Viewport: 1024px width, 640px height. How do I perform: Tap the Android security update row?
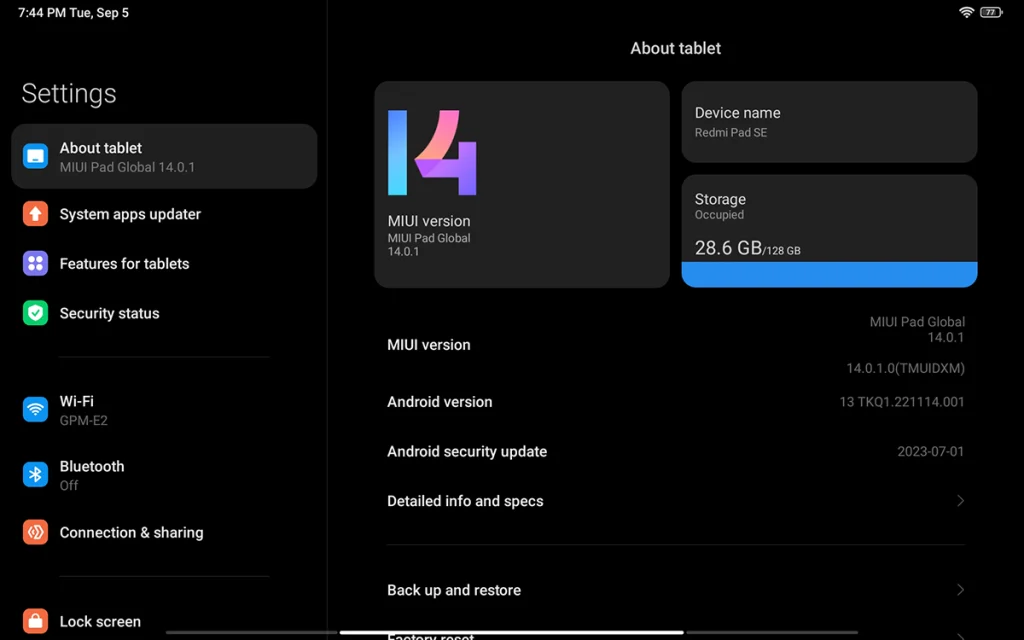coord(676,451)
